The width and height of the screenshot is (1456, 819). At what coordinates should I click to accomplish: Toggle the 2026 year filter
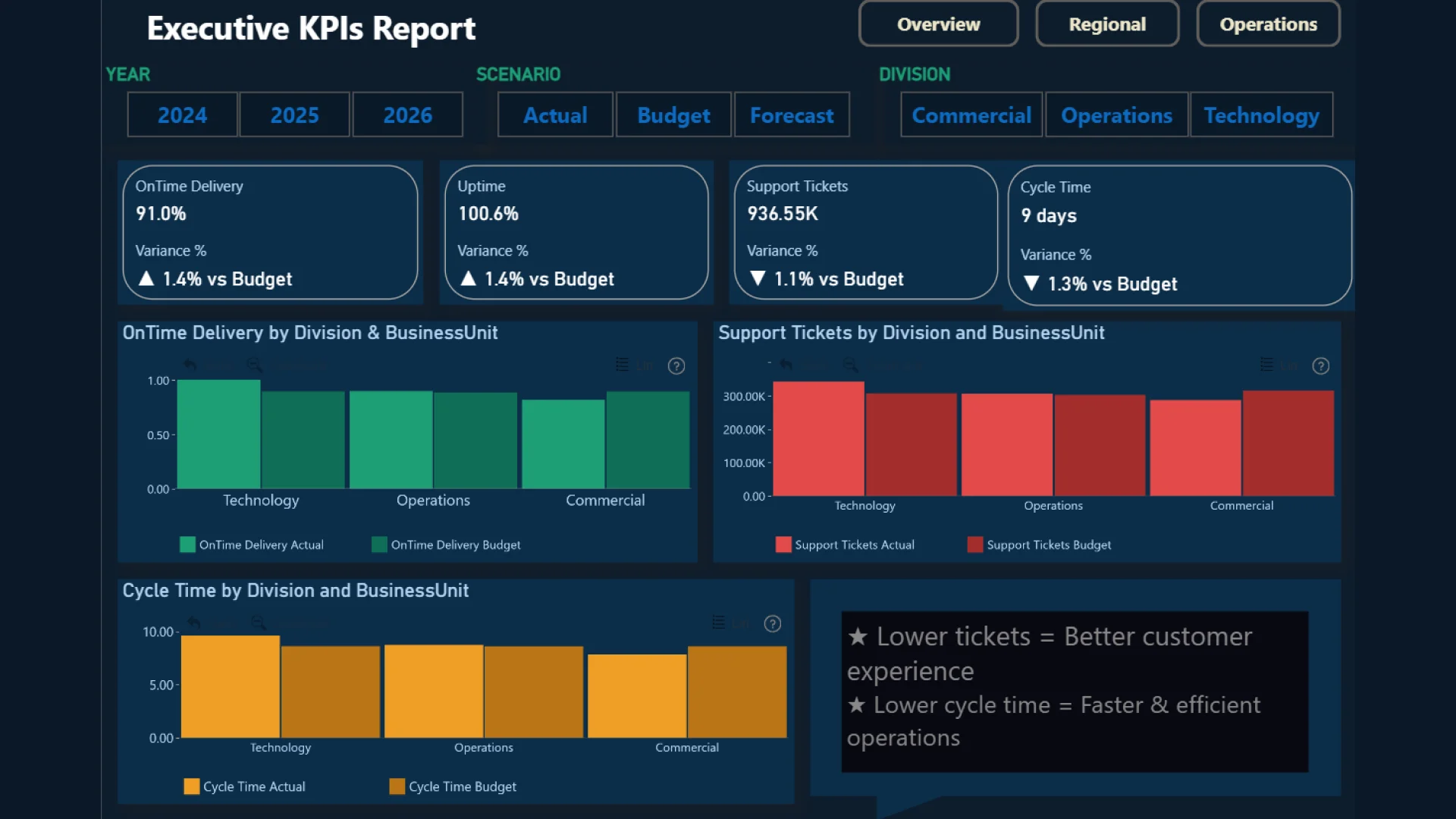407,115
